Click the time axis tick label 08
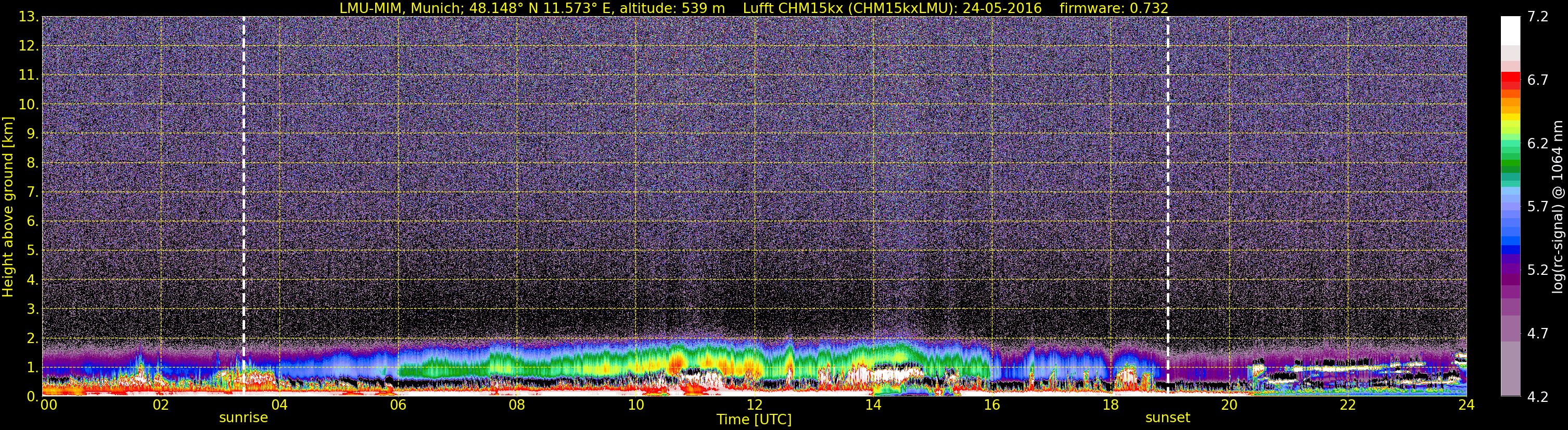 pos(517,405)
